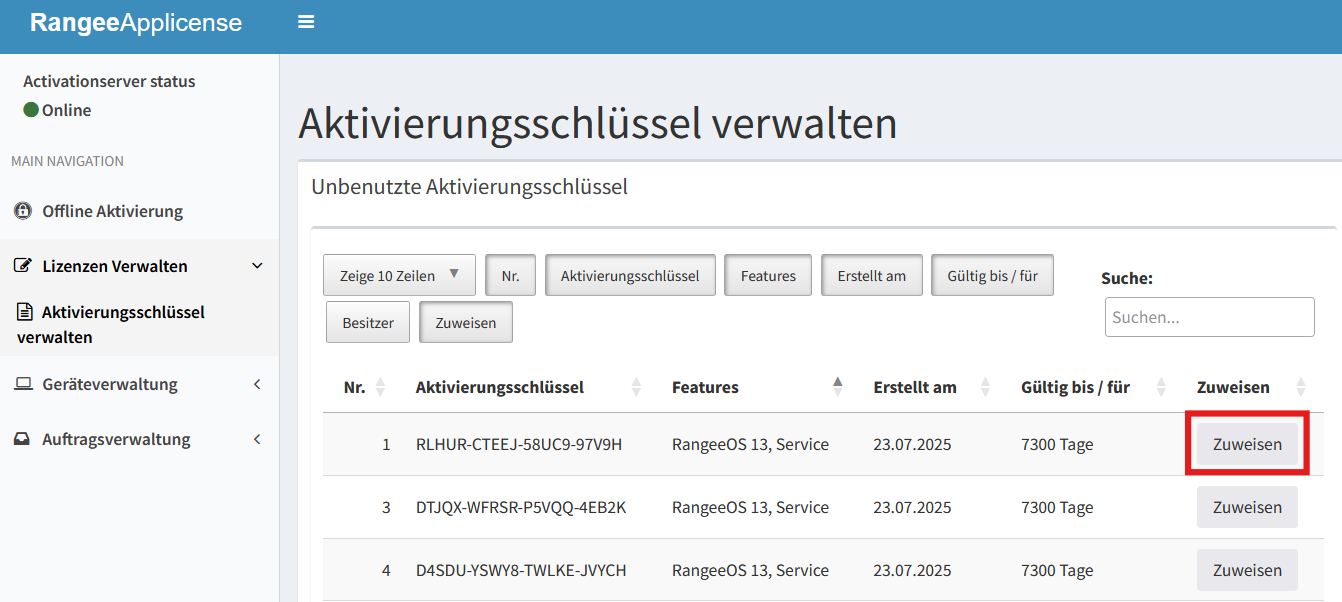
Task: Click the Auftragsverwaltung inbox icon
Action: click(x=22, y=439)
